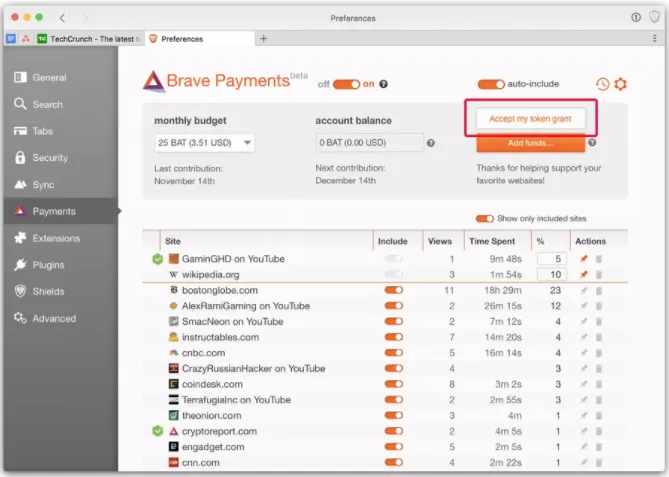Click Accept my token grant button

point(530,119)
